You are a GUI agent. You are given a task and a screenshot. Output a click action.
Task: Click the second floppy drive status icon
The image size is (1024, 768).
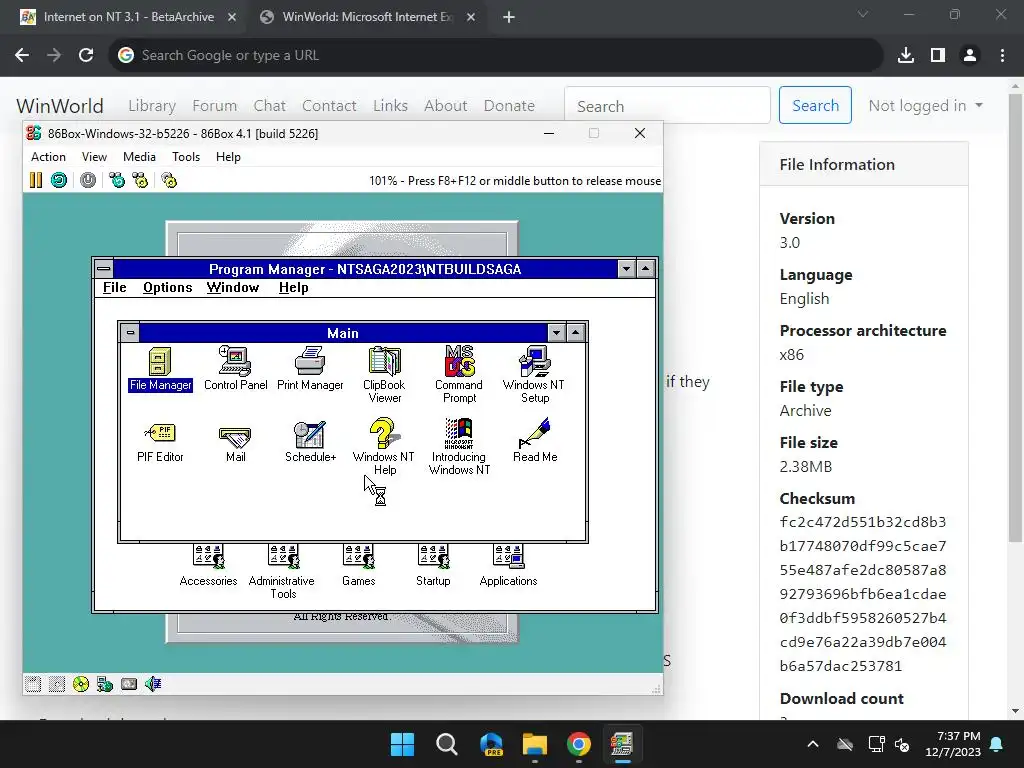(x=57, y=684)
